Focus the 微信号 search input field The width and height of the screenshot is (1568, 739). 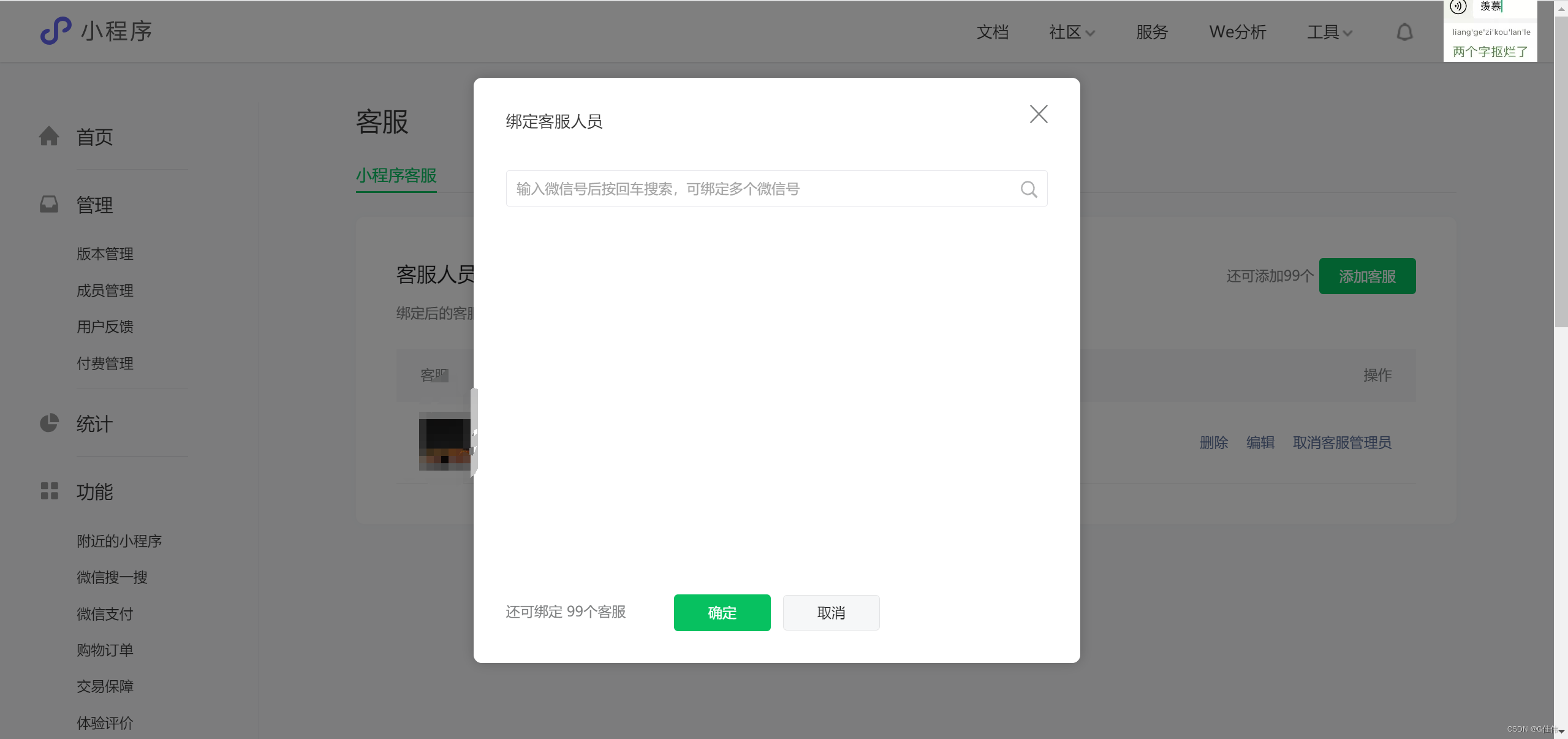[760, 189]
